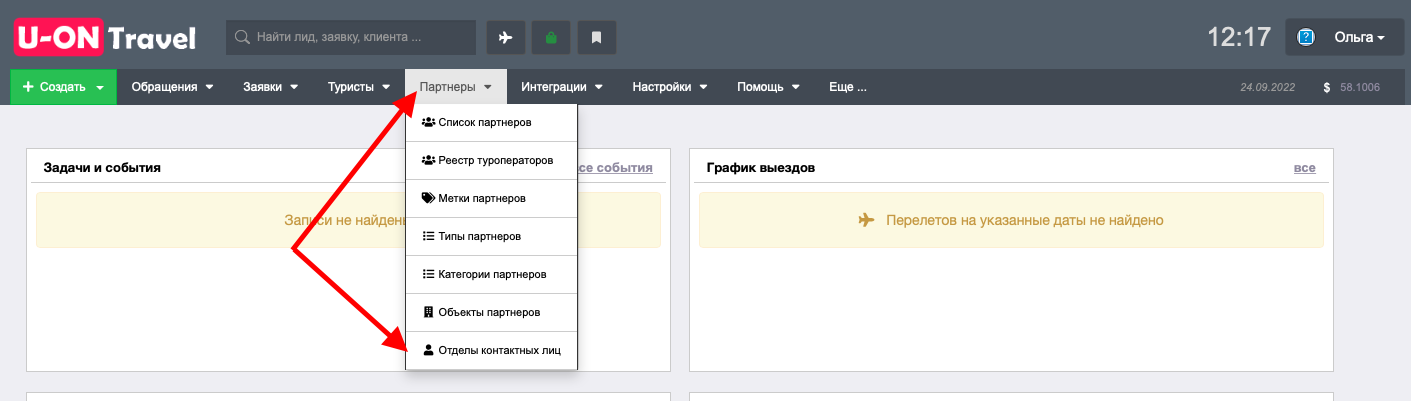Click the people icon beside Реестр туроператоров
Viewport: 1411px width, 401px height.
pyautogui.click(x=428, y=160)
